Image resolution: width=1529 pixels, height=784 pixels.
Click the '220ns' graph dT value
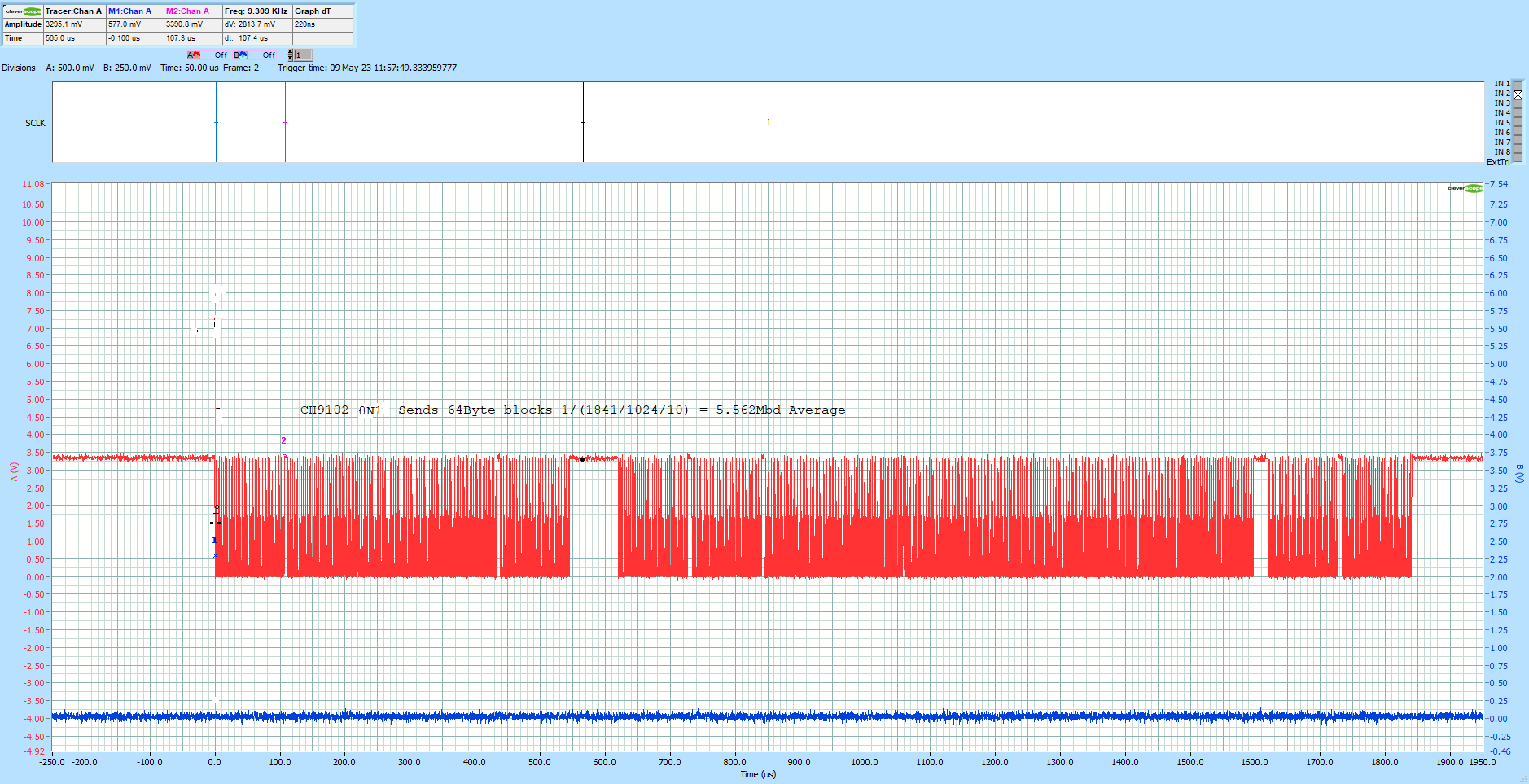[323, 24]
